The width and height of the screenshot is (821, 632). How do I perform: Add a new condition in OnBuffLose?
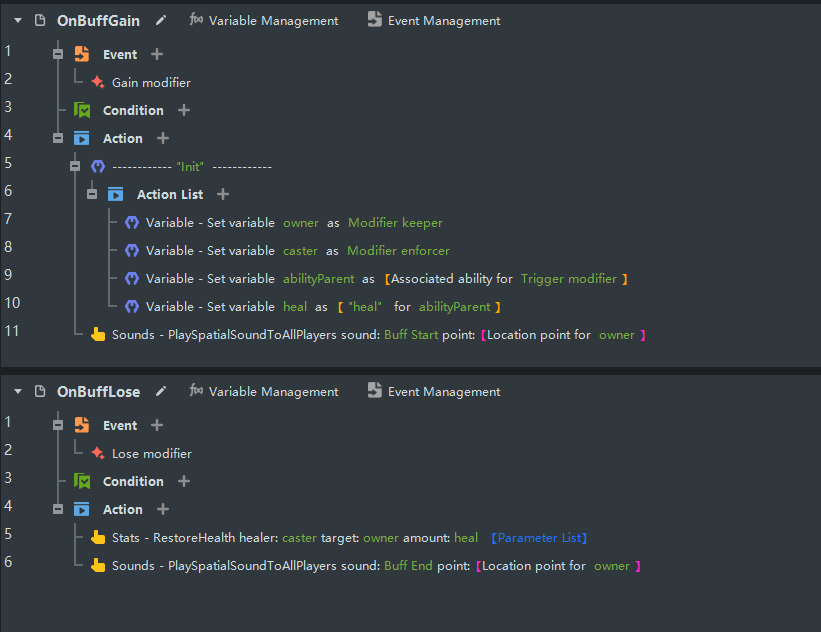coord(184,481)
